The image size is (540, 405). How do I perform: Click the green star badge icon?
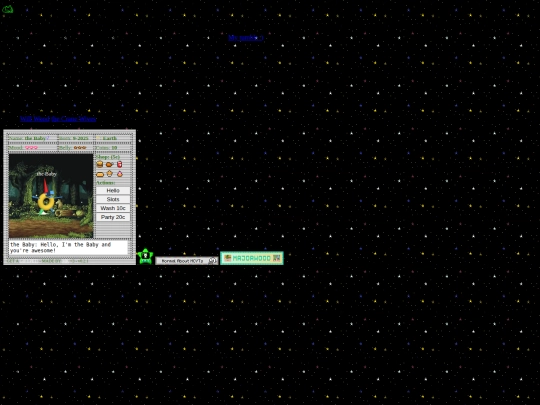click(x=145, y=257)
